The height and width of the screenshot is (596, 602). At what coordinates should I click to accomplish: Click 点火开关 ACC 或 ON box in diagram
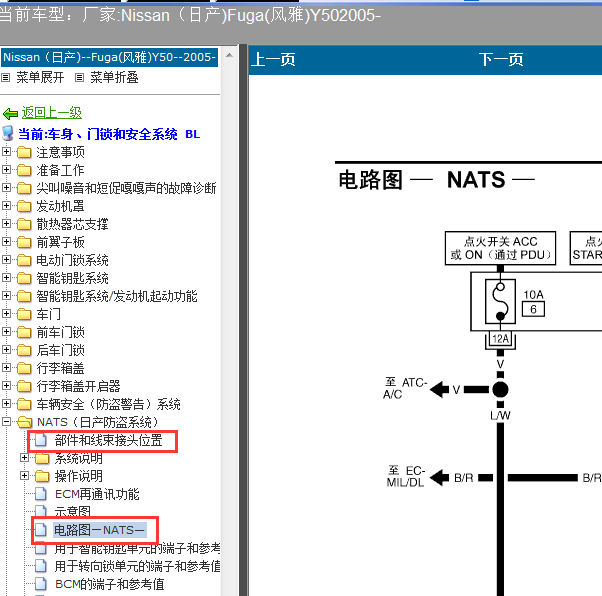point(500,248)
